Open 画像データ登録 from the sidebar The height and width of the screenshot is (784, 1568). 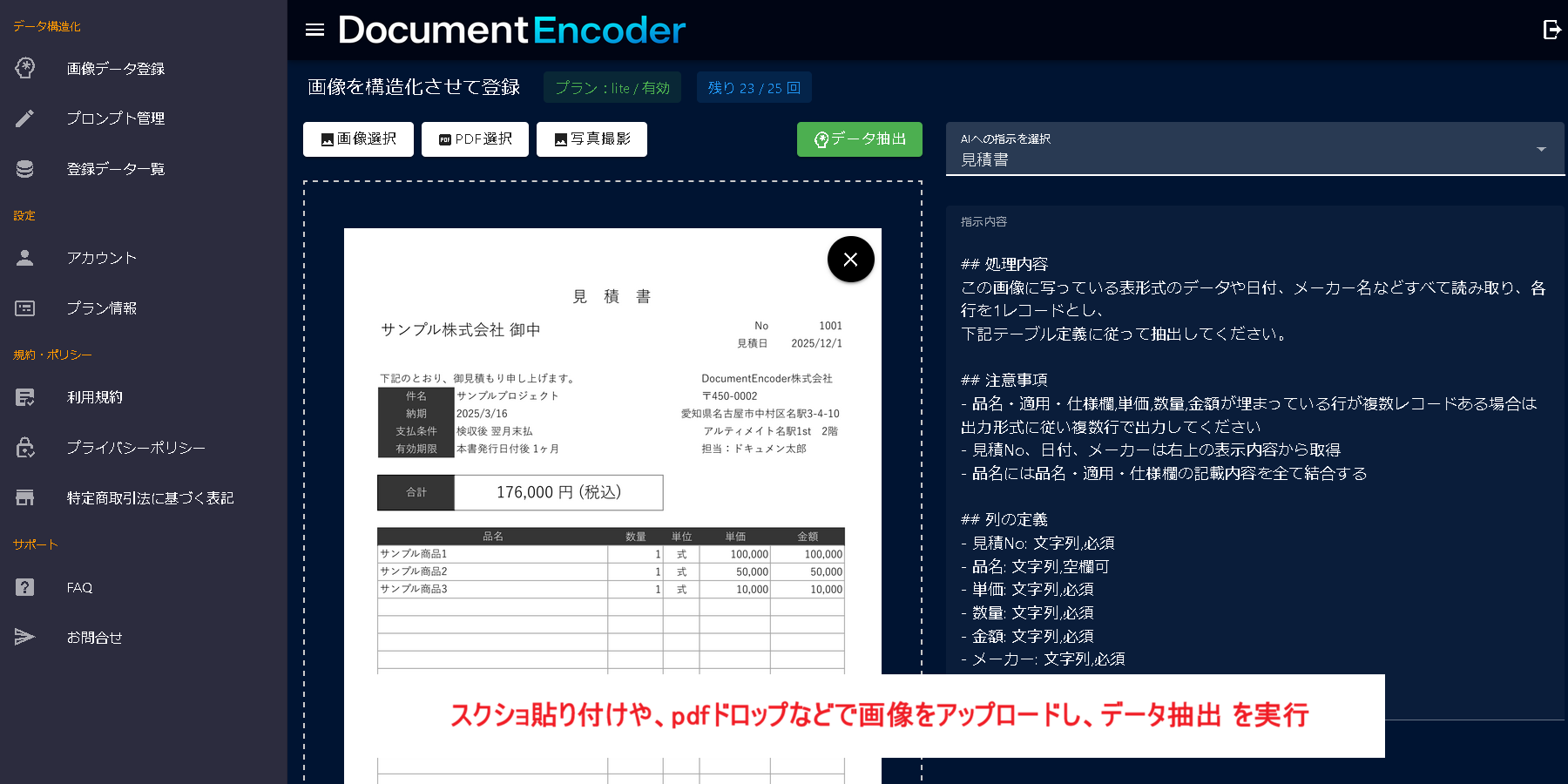[x=115, y=69]
